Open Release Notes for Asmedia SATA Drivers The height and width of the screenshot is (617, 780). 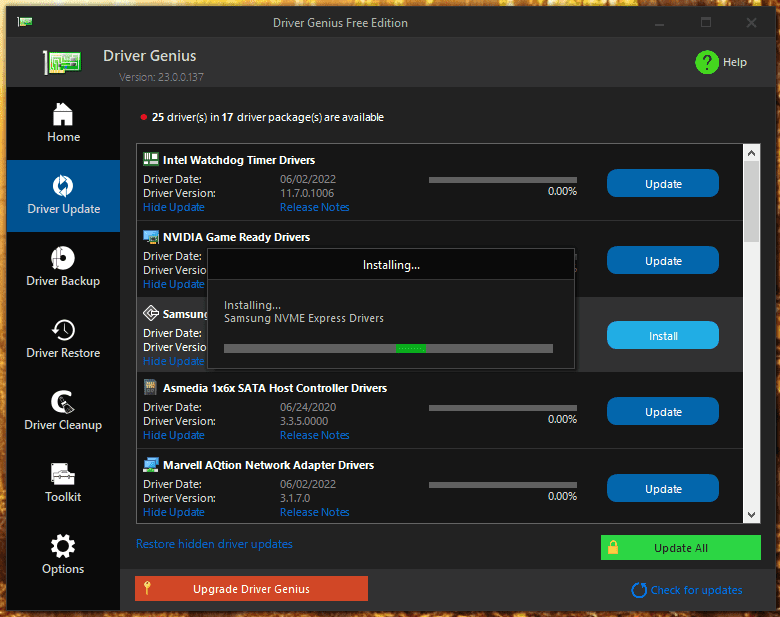pyautogui.click(x=314, y=435)
